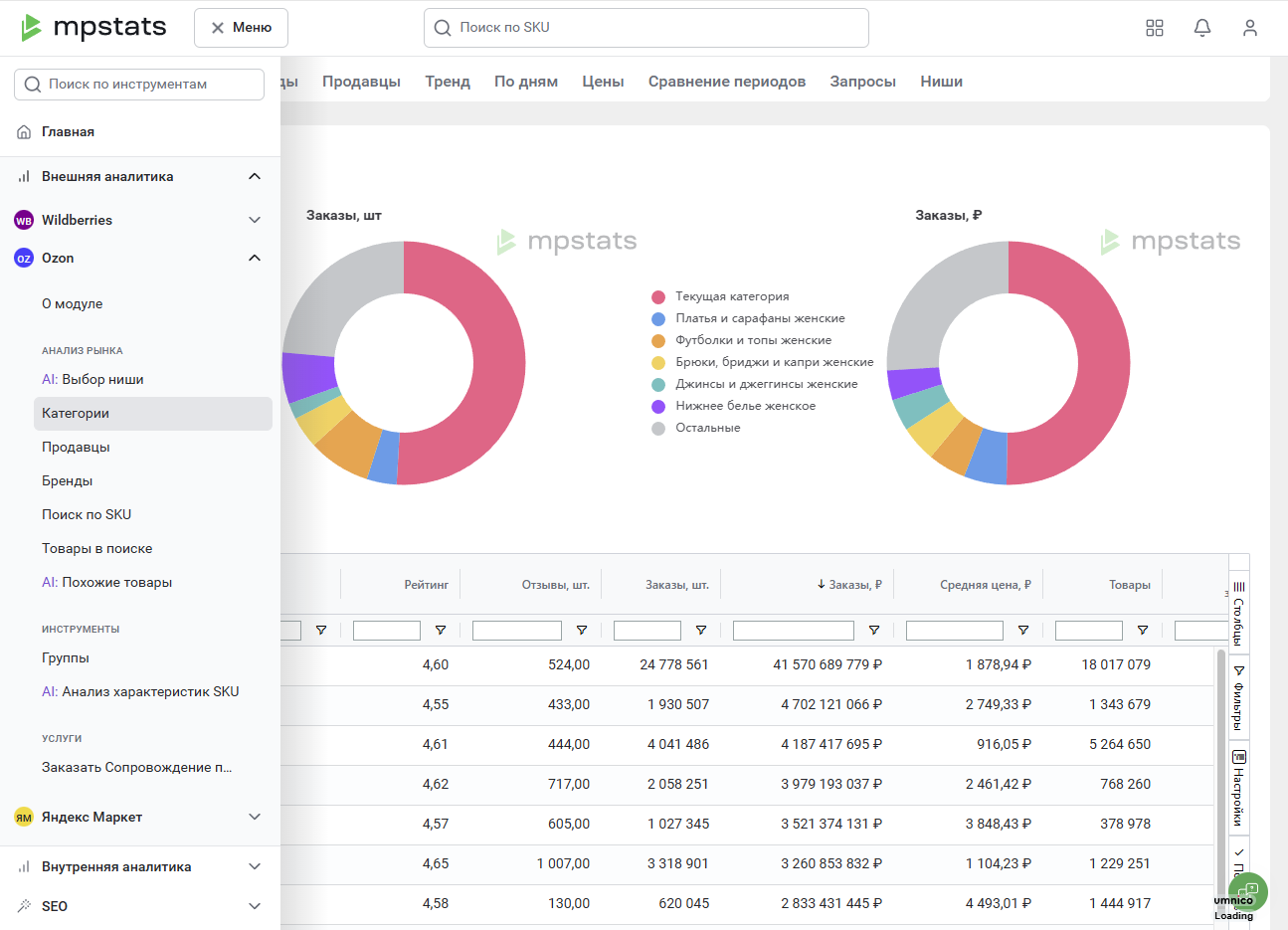
Task: Open the filter icon for Заказы, ₽ column
Action: click(x=874, y=630)
